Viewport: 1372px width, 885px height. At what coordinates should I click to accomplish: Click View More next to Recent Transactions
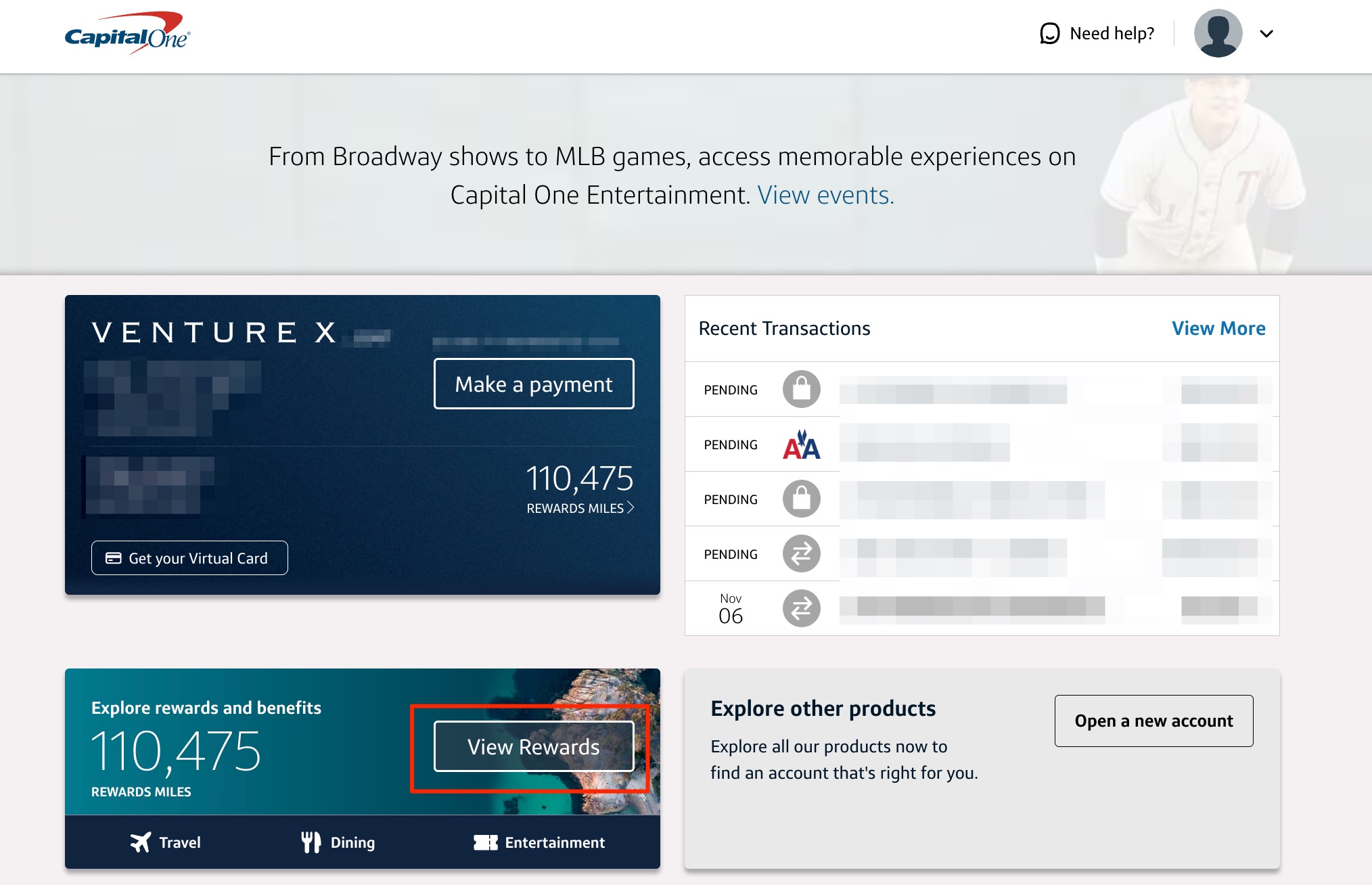(1218, 328)
